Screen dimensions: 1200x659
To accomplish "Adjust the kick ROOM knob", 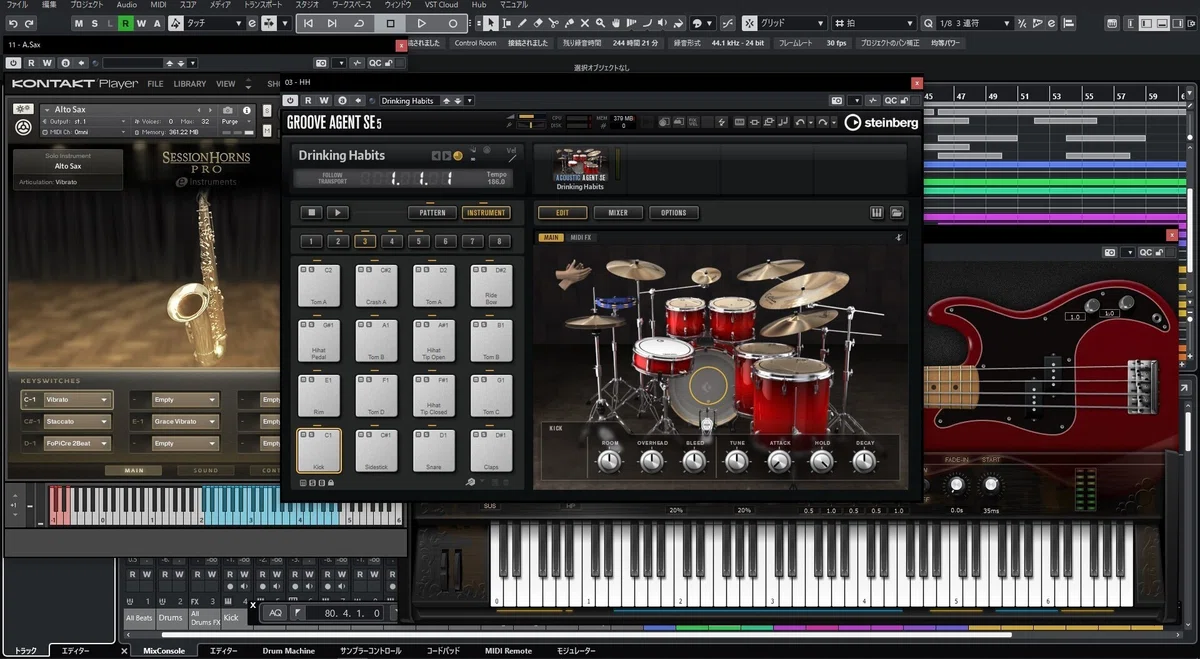I will click(x=609, y=460).
